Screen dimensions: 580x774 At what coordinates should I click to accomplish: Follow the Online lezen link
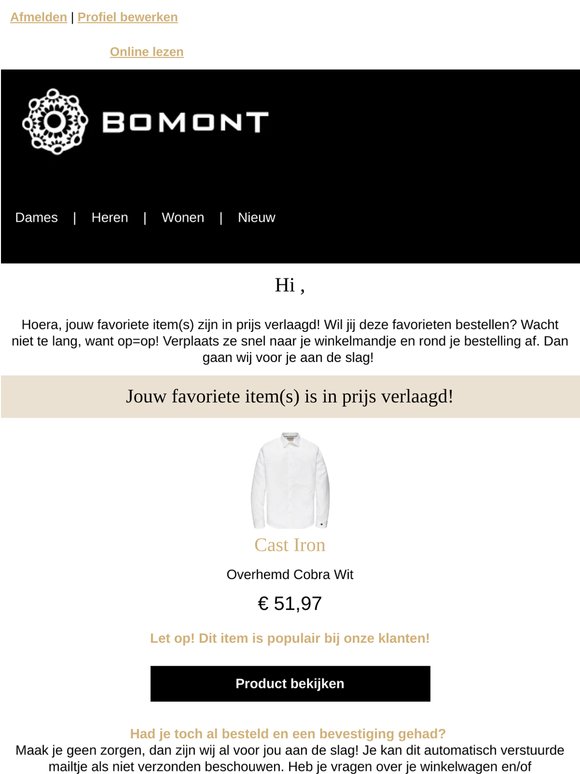[147, 52]
